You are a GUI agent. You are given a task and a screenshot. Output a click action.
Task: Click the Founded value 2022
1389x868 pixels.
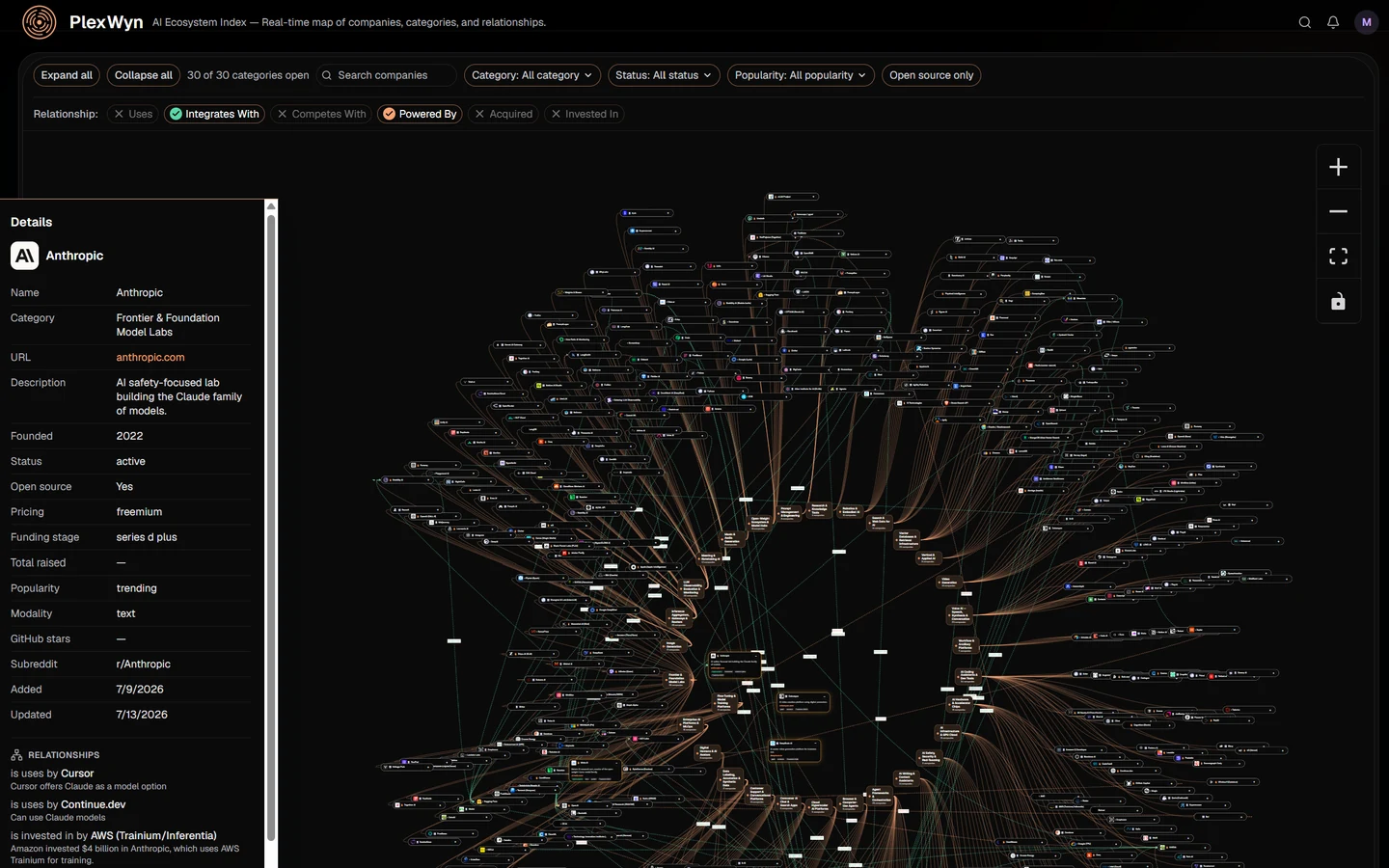click(x=129, y=436)
